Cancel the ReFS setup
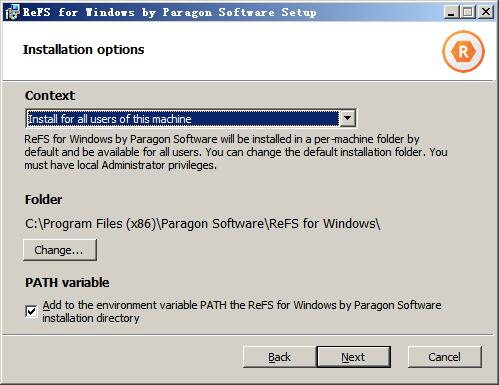Screen dimensions: 499x385 pyautogui.click(x=445, y=357)
